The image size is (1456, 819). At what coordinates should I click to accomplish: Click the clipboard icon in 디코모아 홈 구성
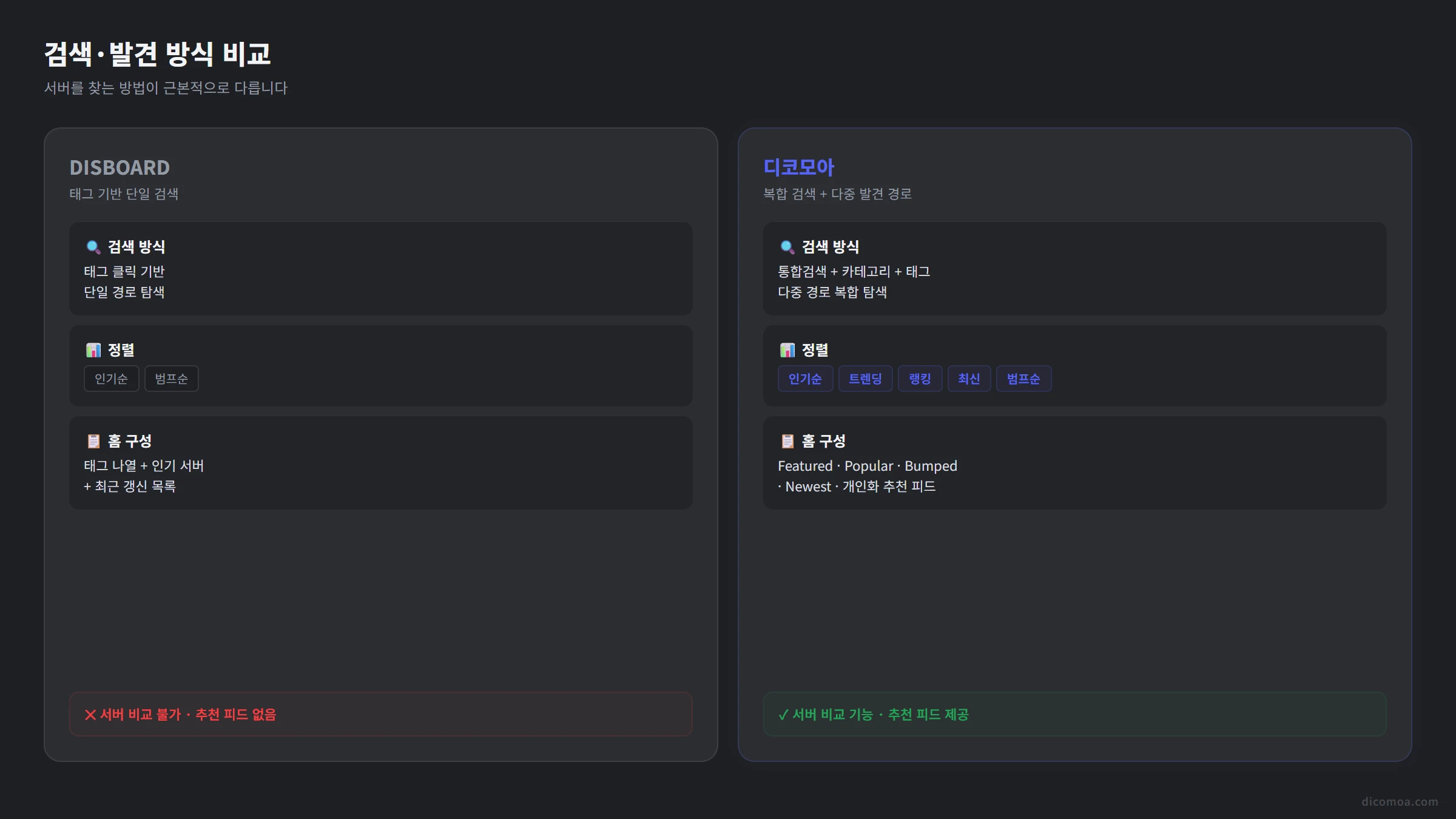(787, 441)
